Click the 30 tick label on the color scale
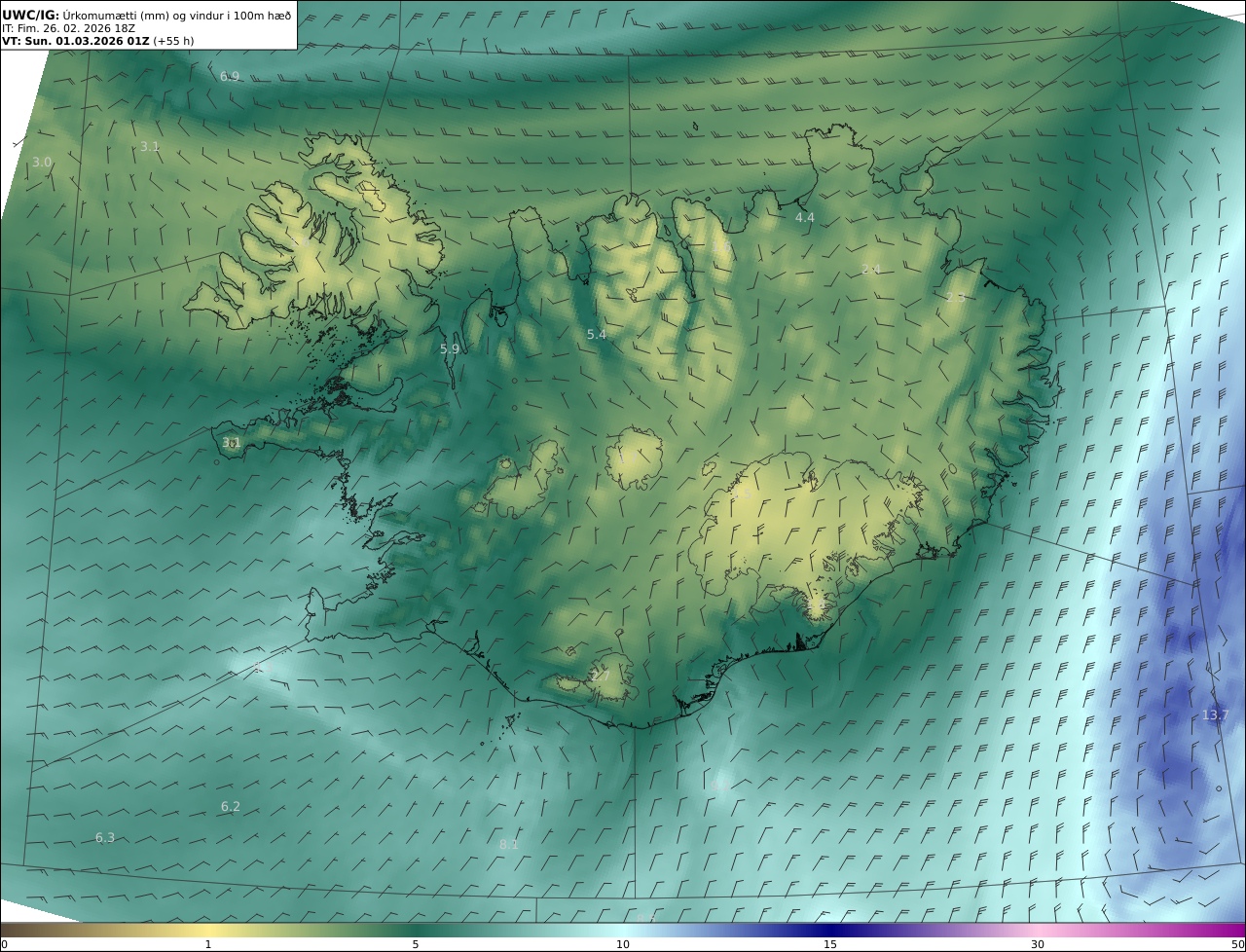 (x=1038, y=944)
